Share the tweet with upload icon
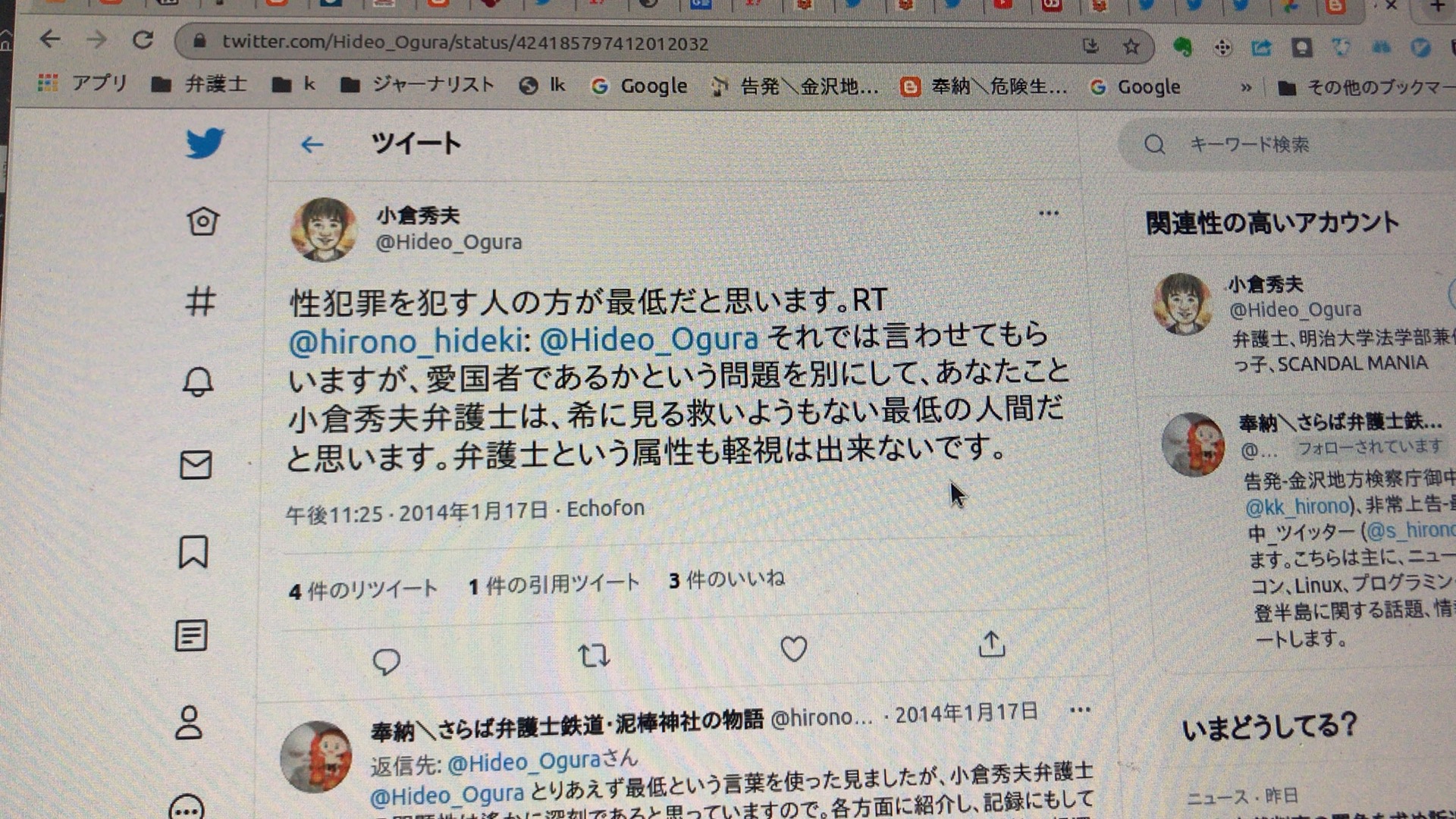This screenshot has height=819, width=1456. click(991, 644)
